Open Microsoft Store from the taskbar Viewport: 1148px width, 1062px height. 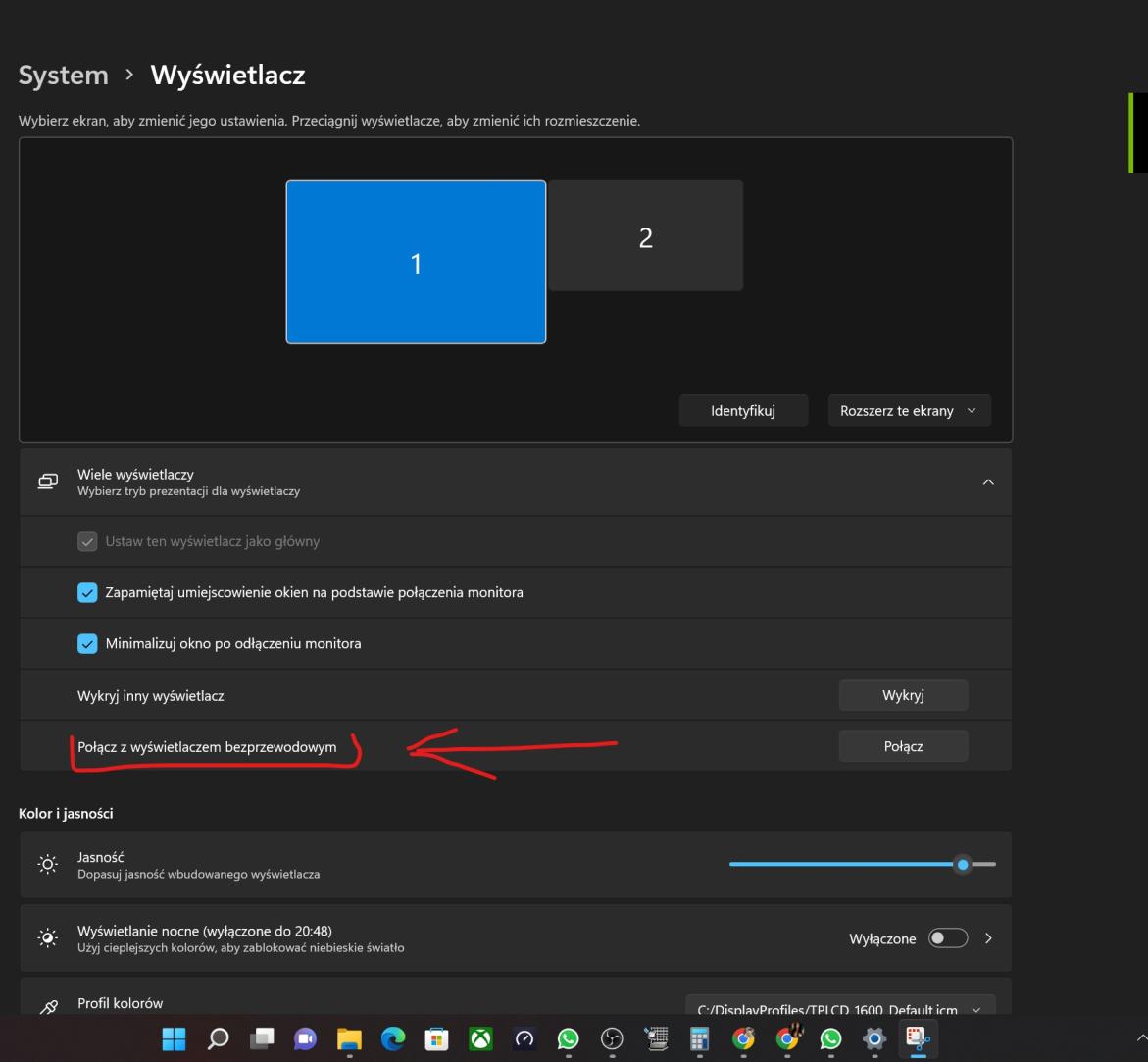pyautogui.click(x=438, y=1038)
